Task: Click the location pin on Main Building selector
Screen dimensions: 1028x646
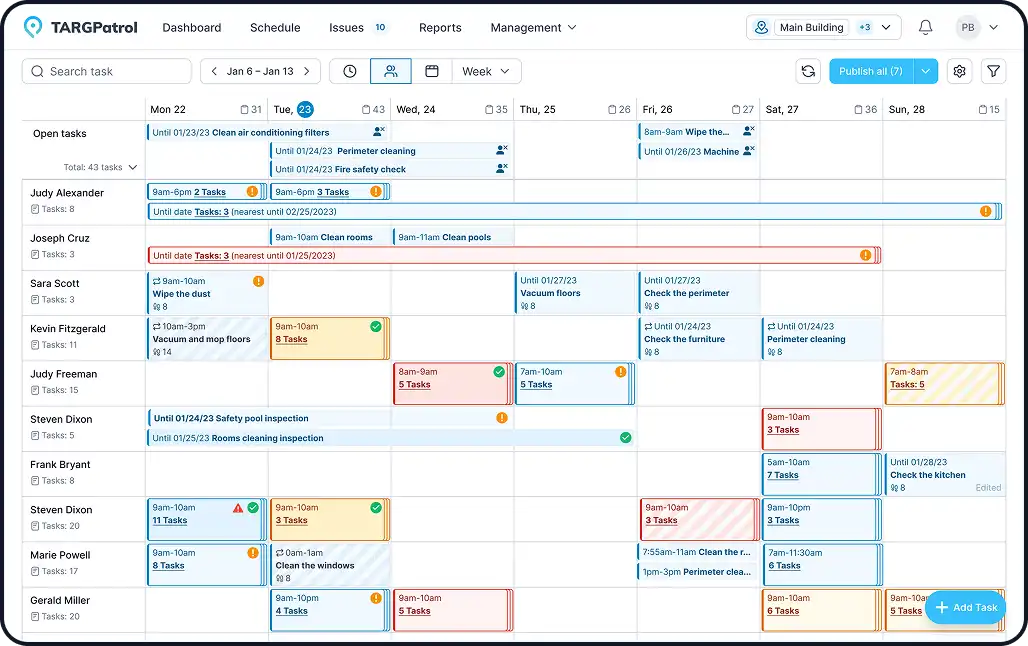Action: click(761, 27)
